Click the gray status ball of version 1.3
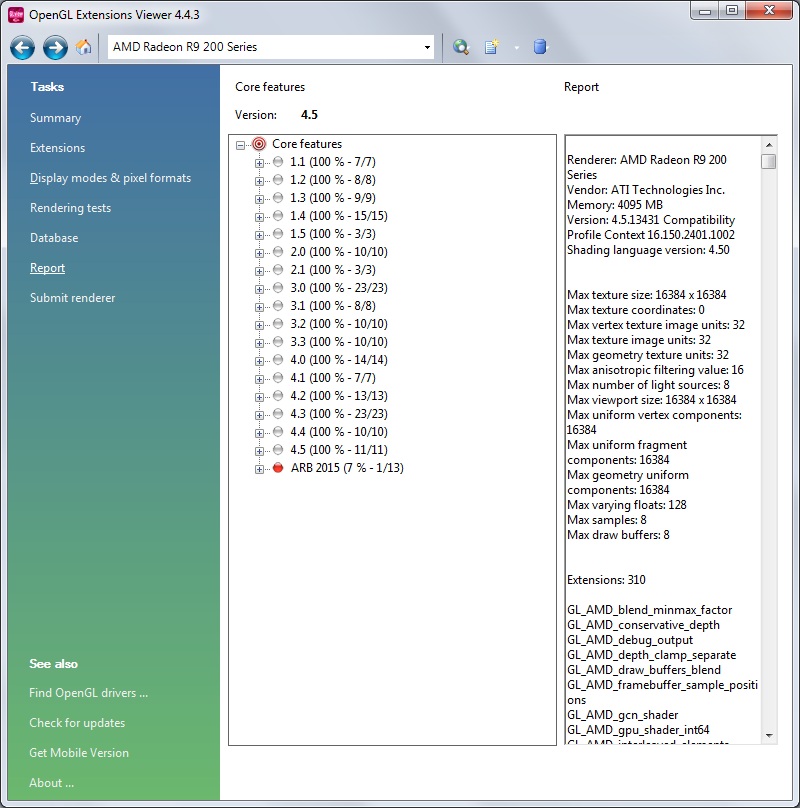The width and height of the screenshot is (800, 808). pos(278,198)
